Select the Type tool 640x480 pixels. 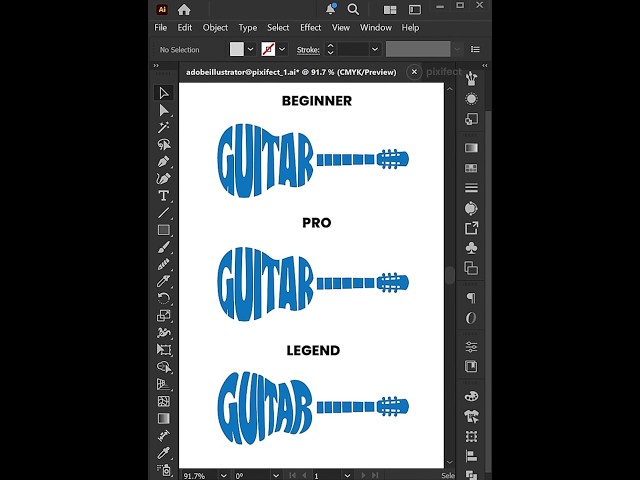tap(164, 196)
